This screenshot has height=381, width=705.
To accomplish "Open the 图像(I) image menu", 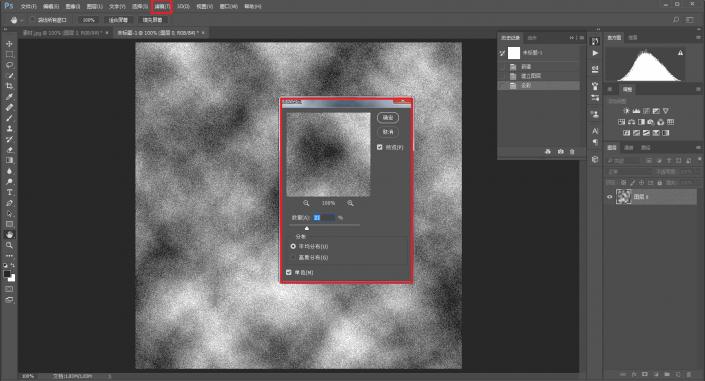I will 72,7.
